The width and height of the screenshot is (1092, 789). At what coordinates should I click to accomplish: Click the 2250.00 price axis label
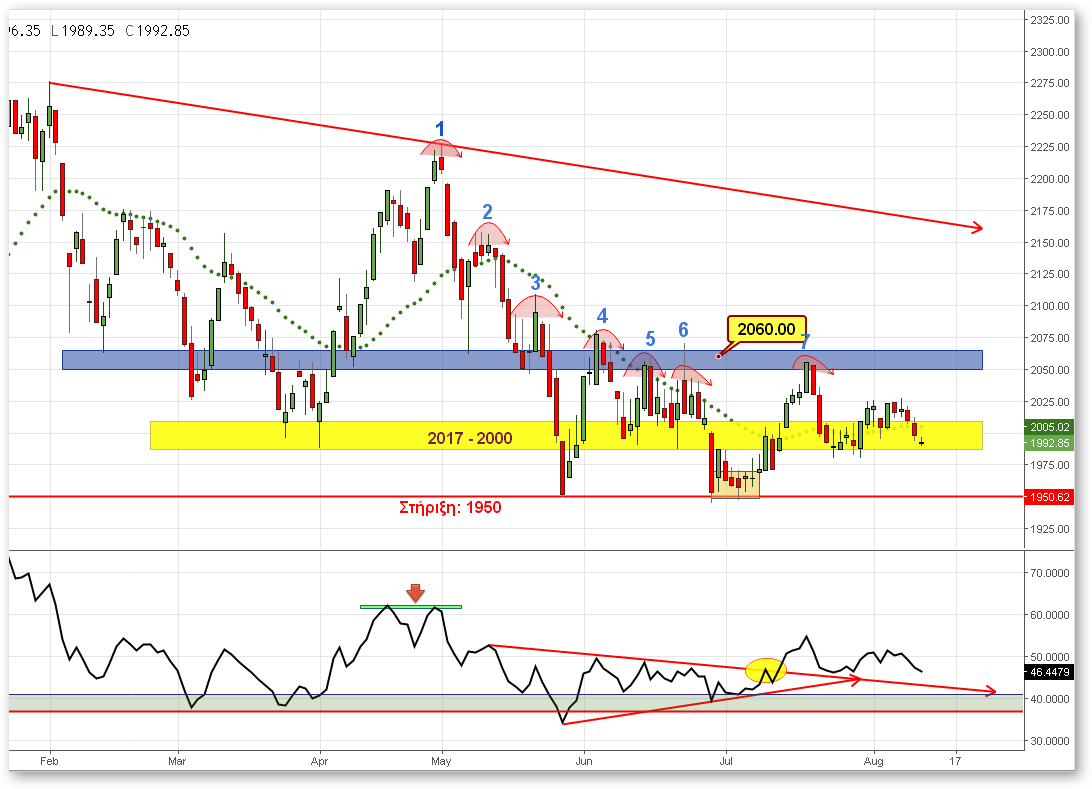coord(1050,115)
